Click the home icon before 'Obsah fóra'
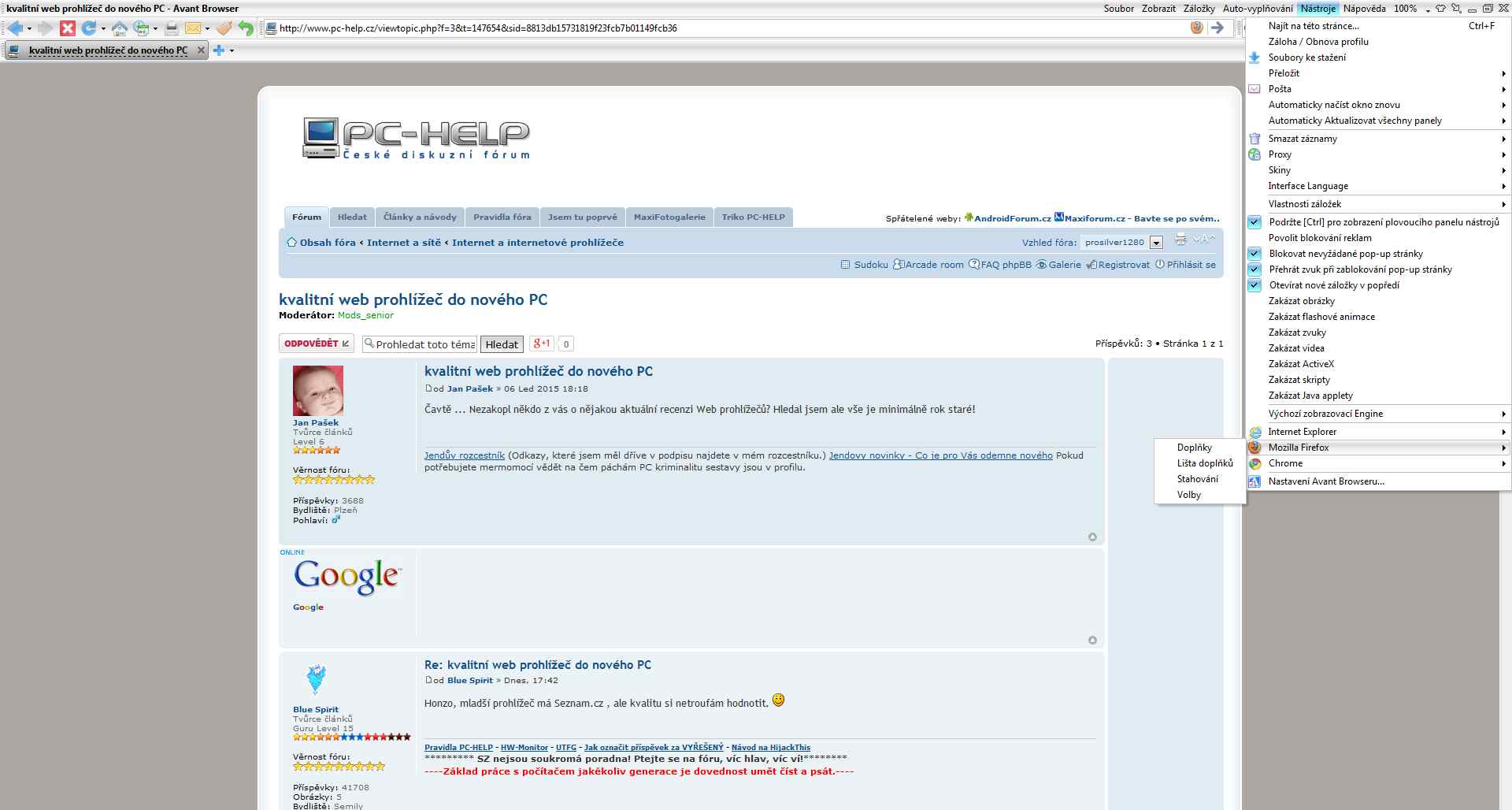The height and width of the screenshot is (810, 1512). click(x=291, y=243)
